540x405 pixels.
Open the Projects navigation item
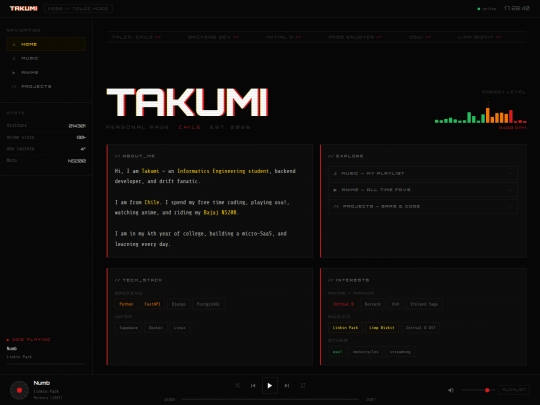coord(46,86)
